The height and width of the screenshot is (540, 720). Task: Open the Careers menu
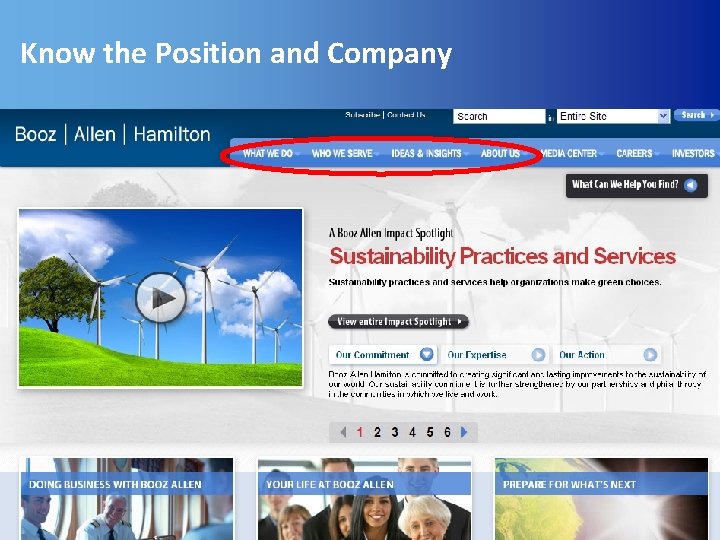coord(634,153)
